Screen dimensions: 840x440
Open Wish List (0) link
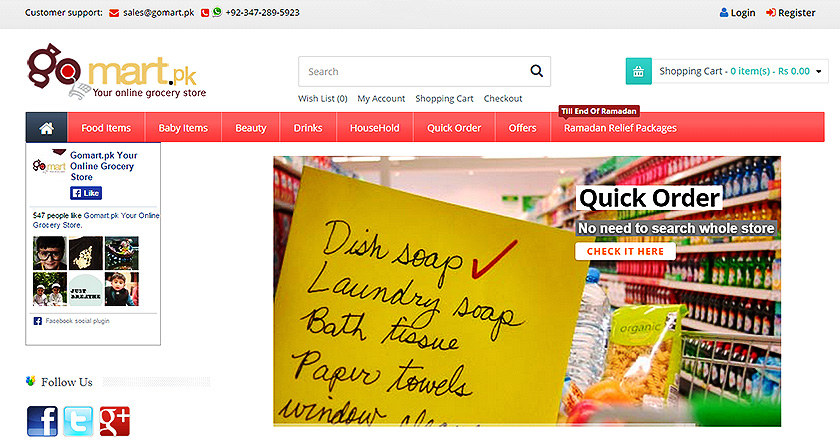322,99
